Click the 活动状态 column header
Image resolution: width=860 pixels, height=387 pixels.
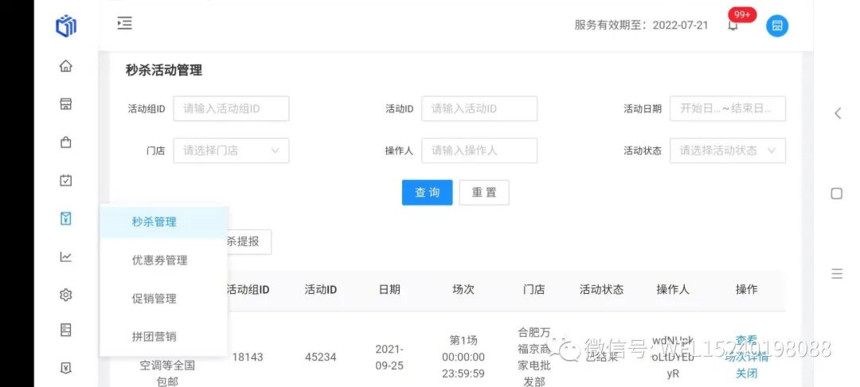point(602,289)
